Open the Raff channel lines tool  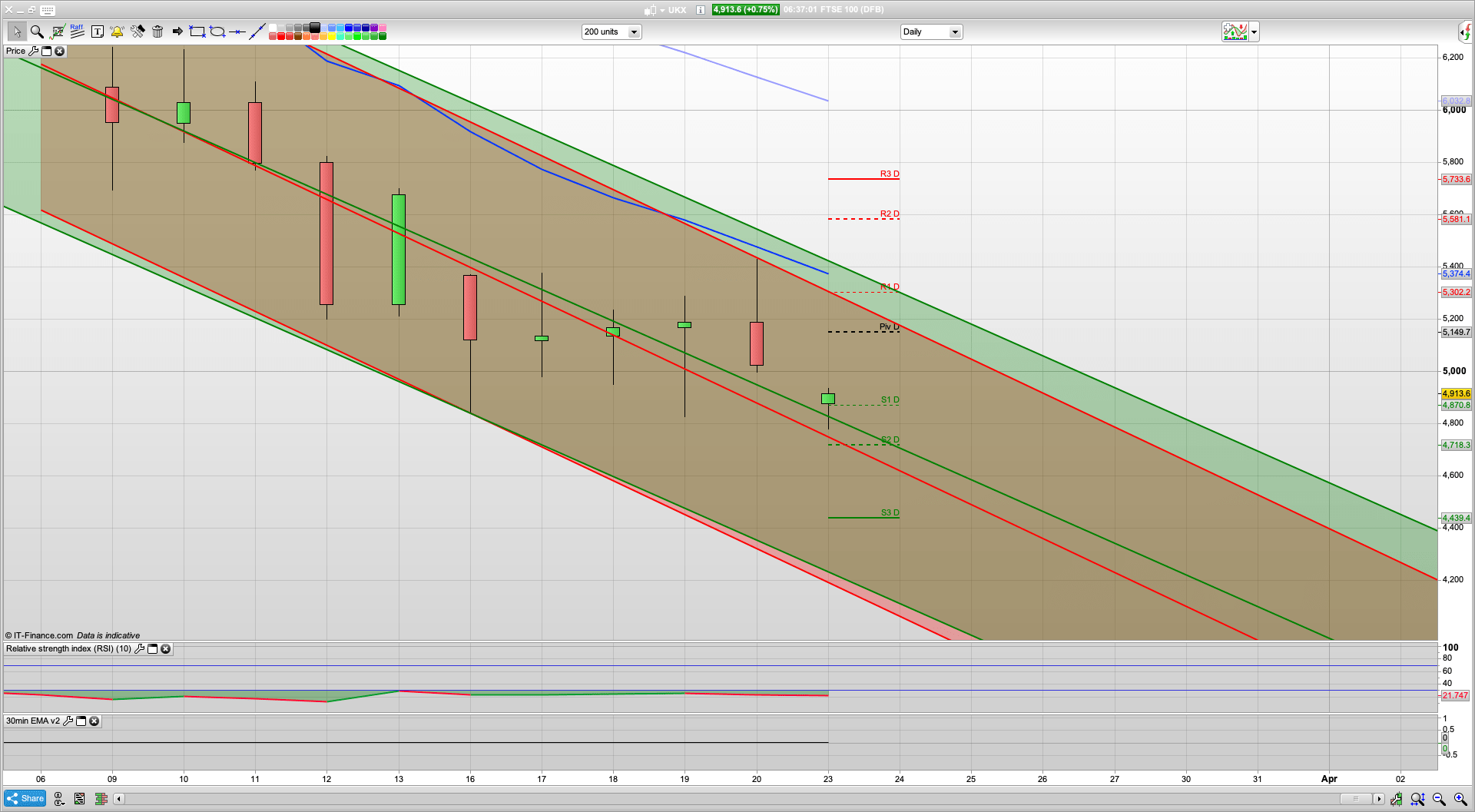pyautogui.click(x=77, y=31)
